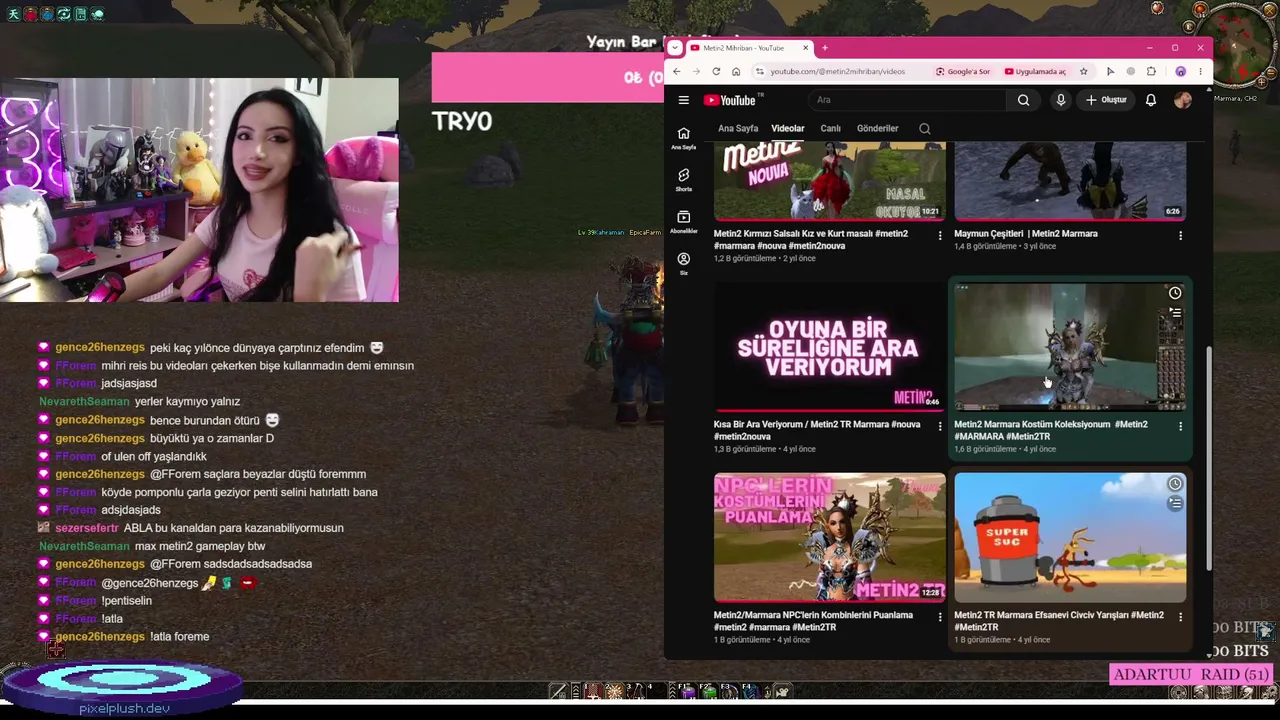This screenshot has height=720, width=1280.
Task: Open the YouTube account avatar menu
Action: click(x=1183, y=100)
